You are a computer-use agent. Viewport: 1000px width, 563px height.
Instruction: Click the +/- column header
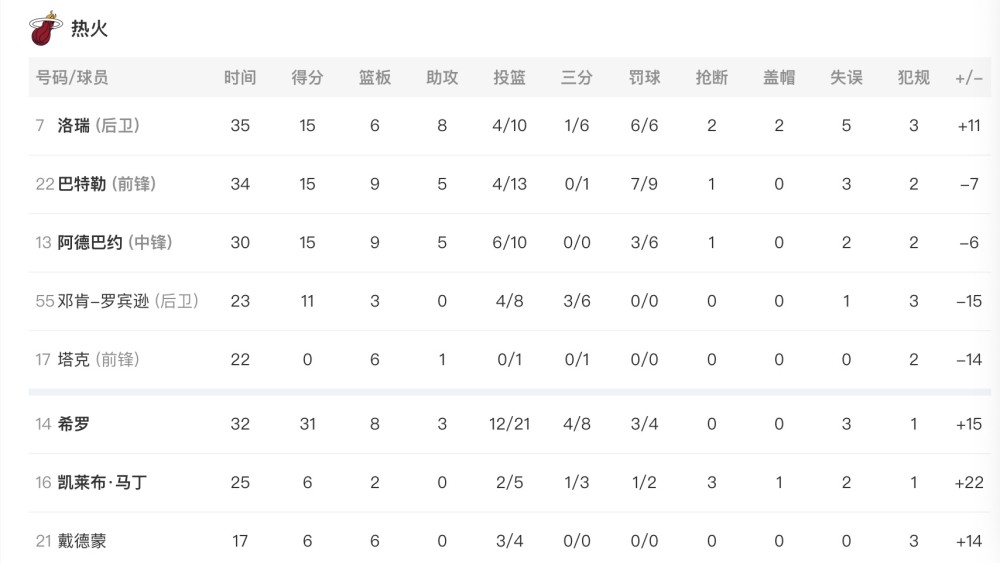click(969, 78)
